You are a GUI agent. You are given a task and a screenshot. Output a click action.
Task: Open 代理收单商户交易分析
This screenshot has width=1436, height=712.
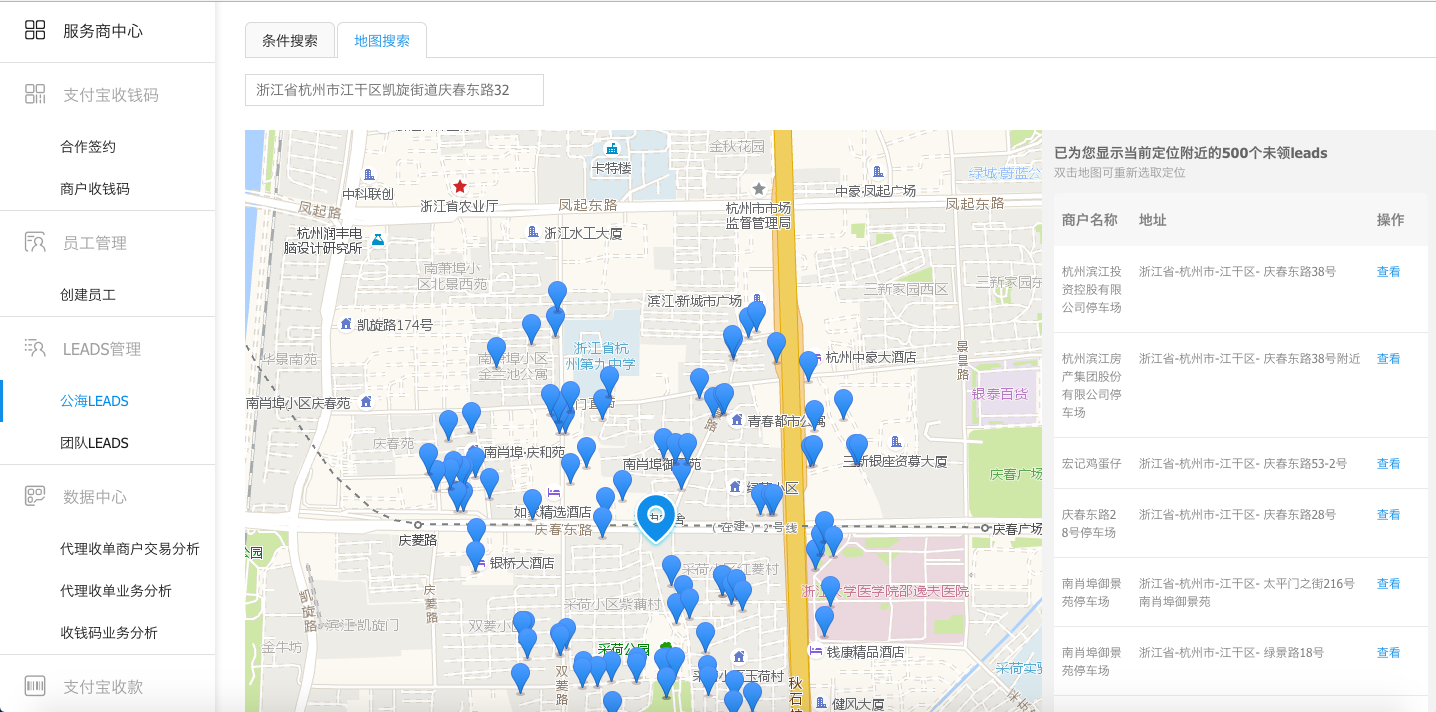(130, 548)
